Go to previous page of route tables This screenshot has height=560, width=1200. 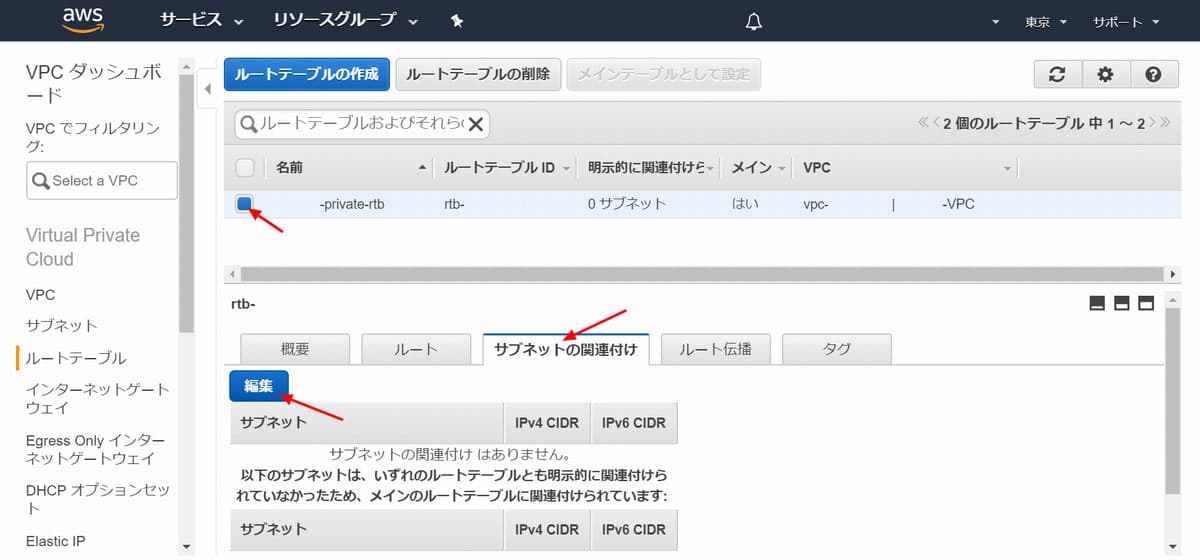click(936, 123)
